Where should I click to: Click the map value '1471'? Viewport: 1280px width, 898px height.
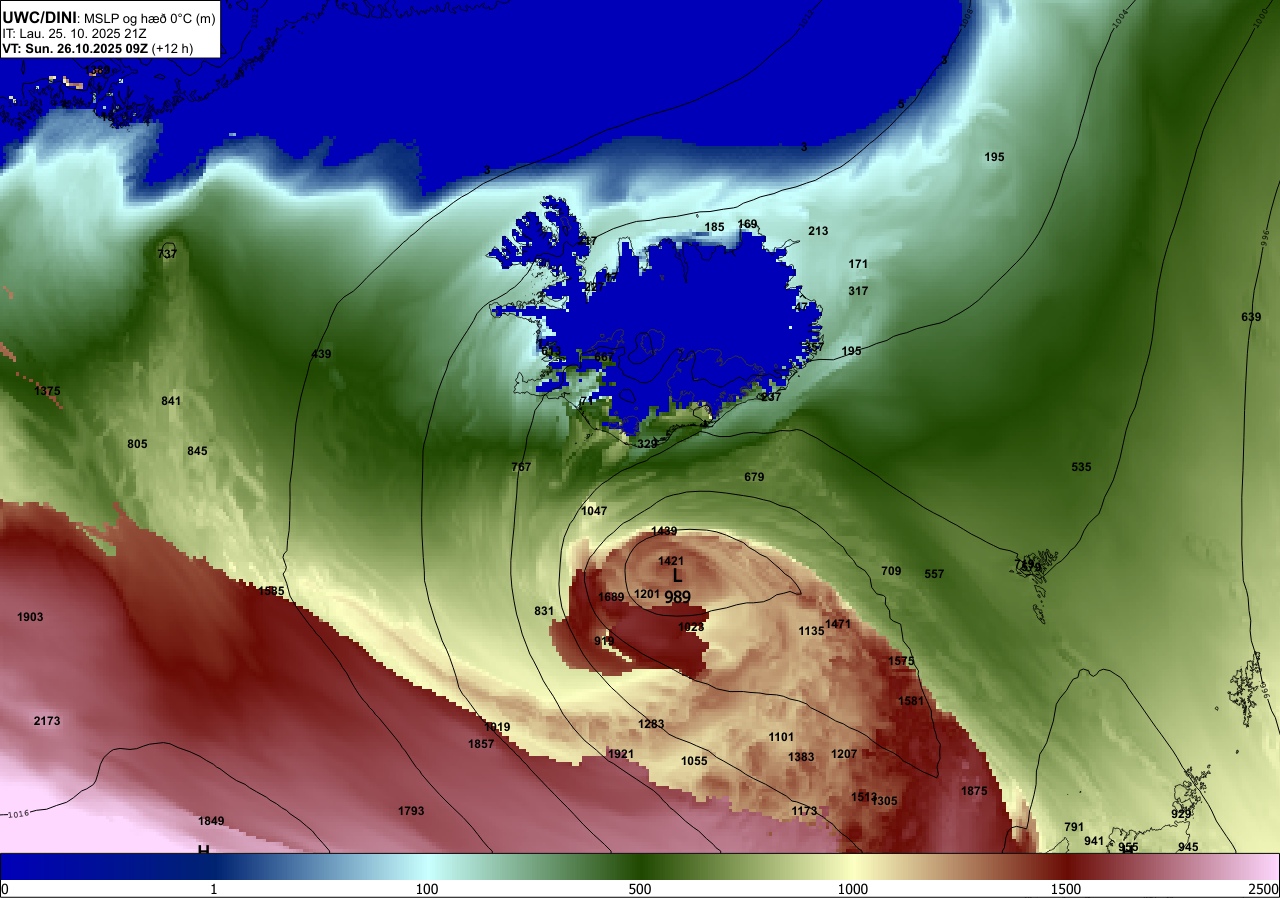[x=838, y=624]
